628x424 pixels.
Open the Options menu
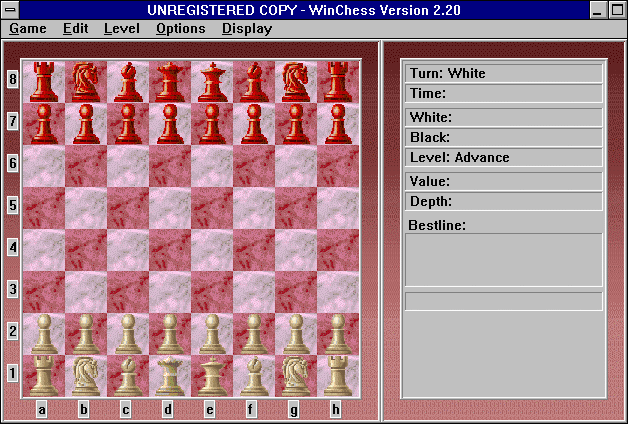coord(181,29)
